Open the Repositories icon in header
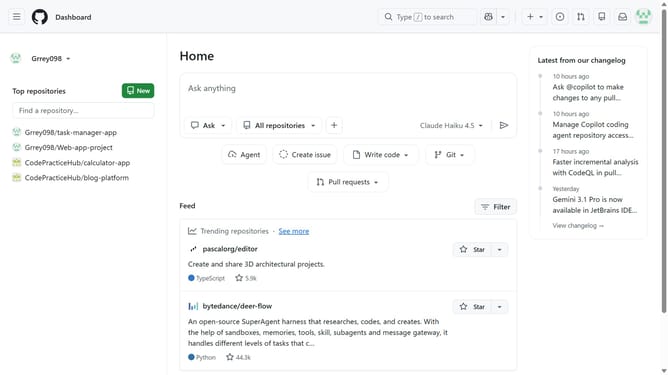Screen dimensions: 668x375 602,17
